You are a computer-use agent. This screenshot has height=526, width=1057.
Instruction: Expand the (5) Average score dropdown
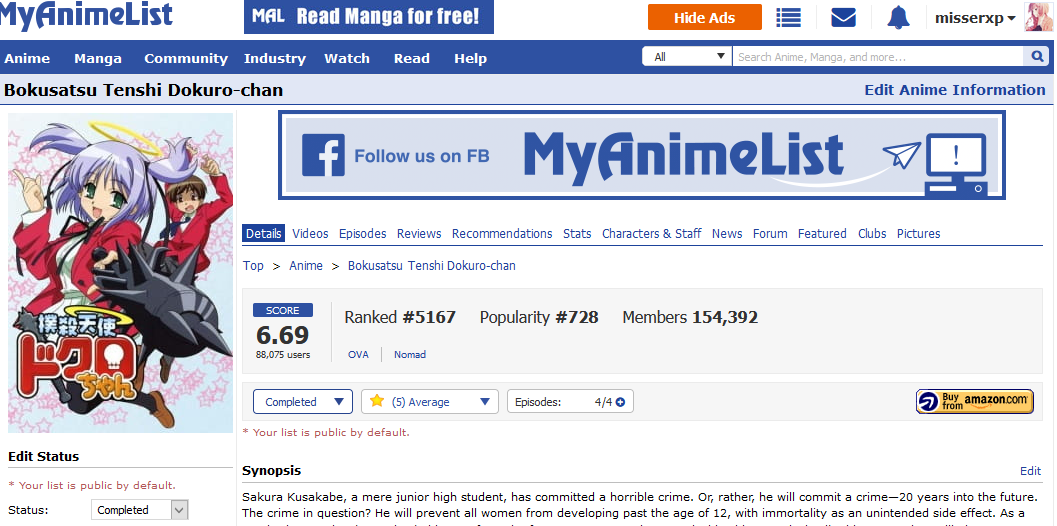coord(430,402)
